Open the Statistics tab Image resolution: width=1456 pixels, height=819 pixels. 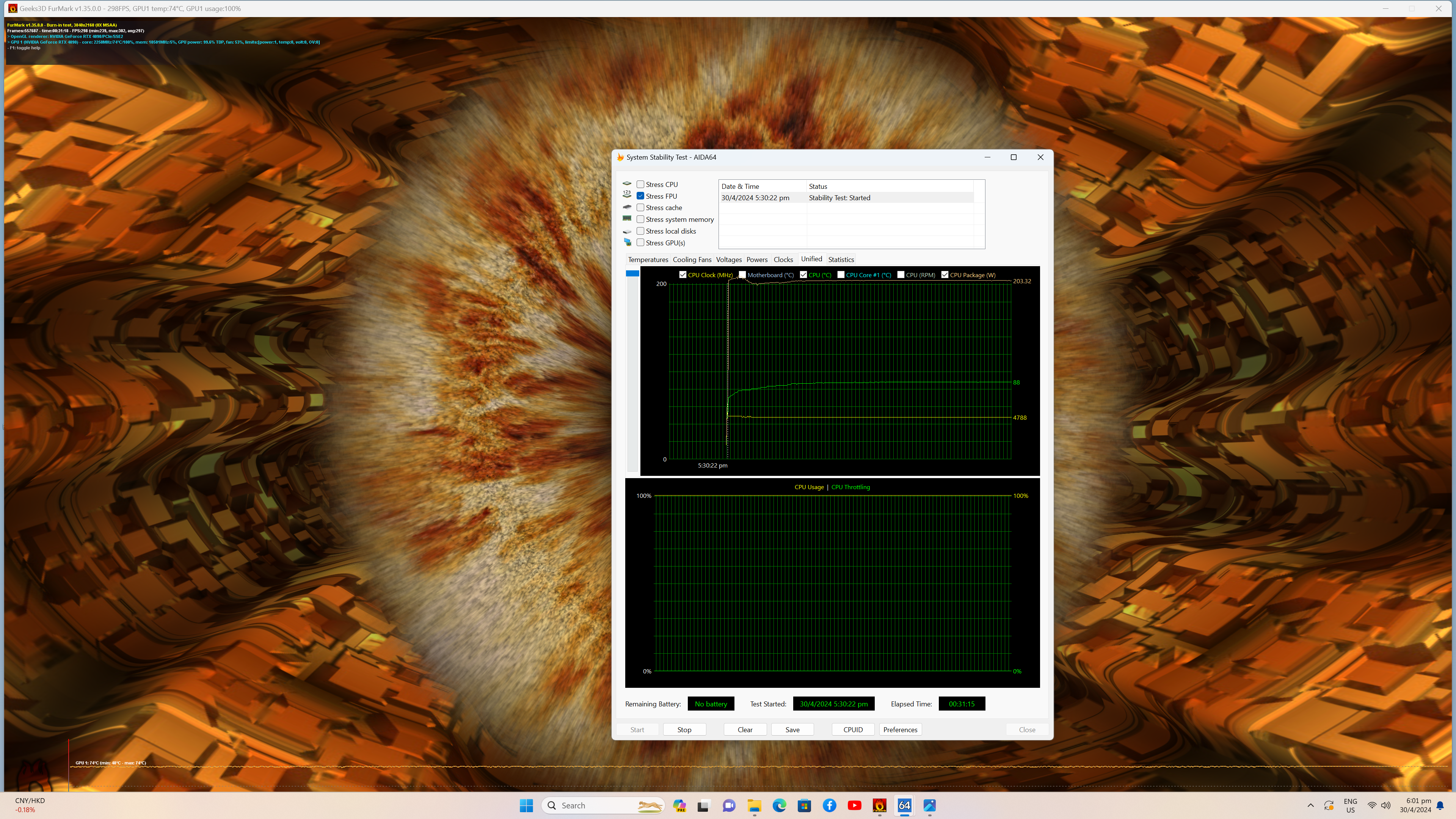point(841,259)
